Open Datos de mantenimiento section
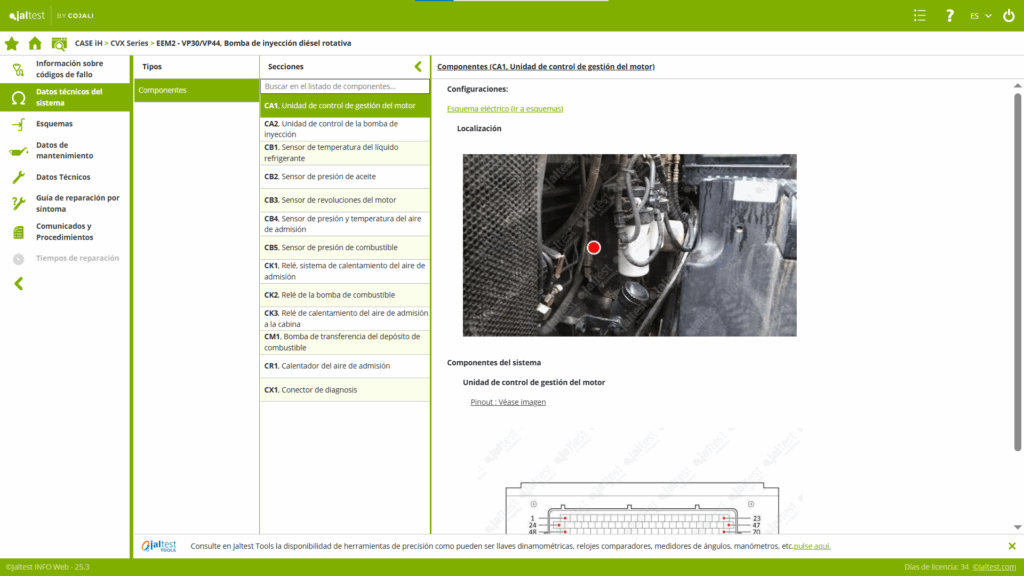 coord(64,150)
